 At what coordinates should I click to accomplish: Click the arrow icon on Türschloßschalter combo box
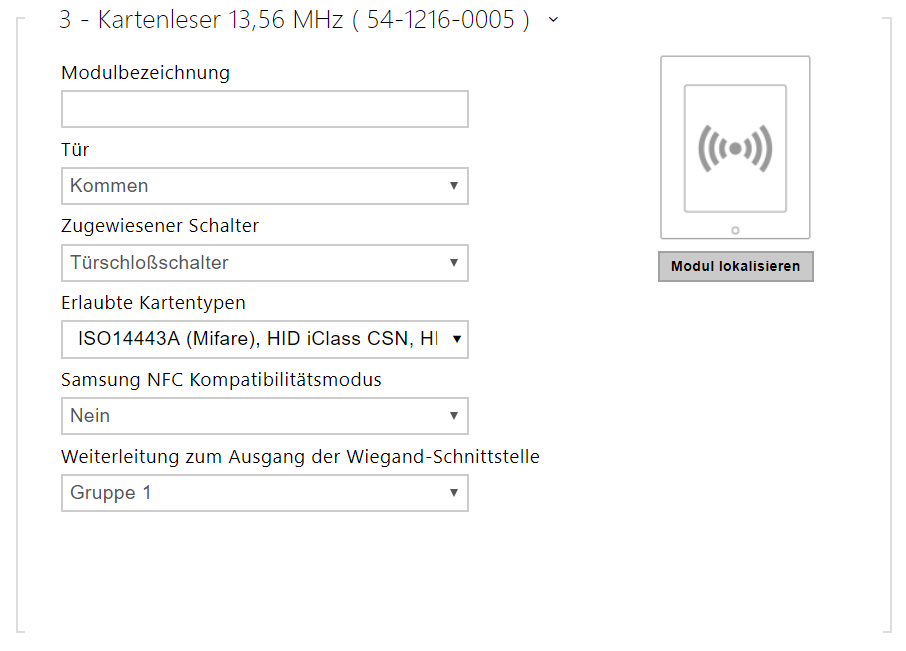click(453, 263)
